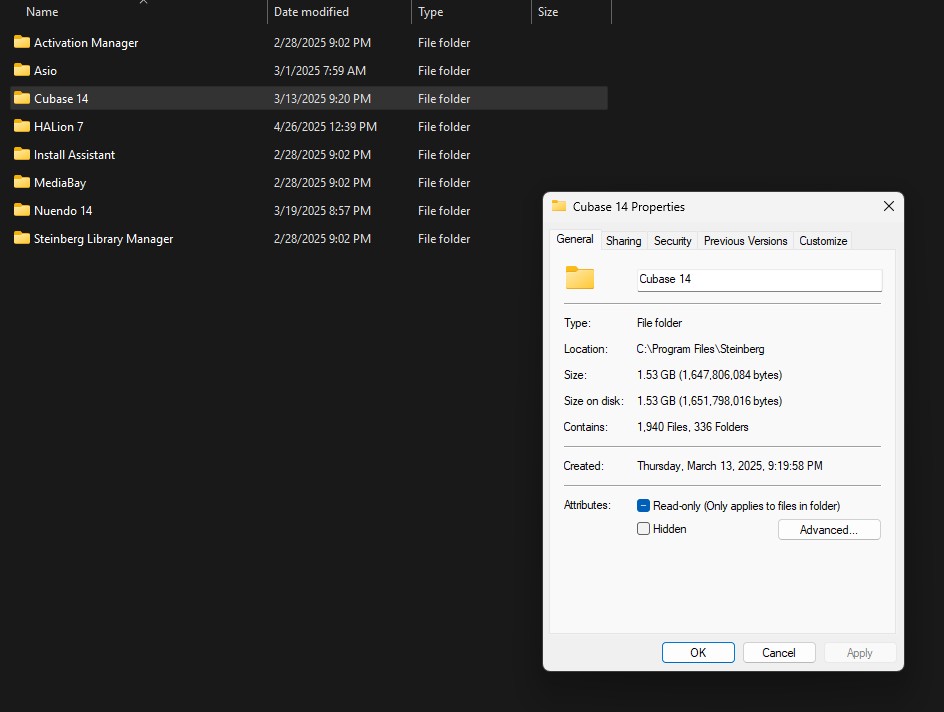944x712 pixels.
Task: Click the Steinberg Library Manager folder icon
Action: point(22,238)
